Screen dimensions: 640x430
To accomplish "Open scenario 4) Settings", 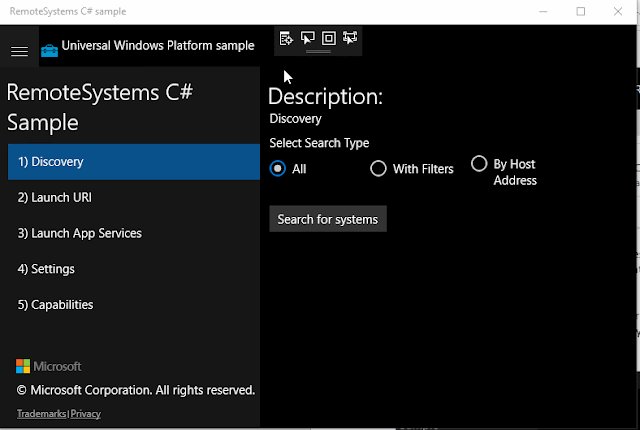I will click(x=134, y=269).
